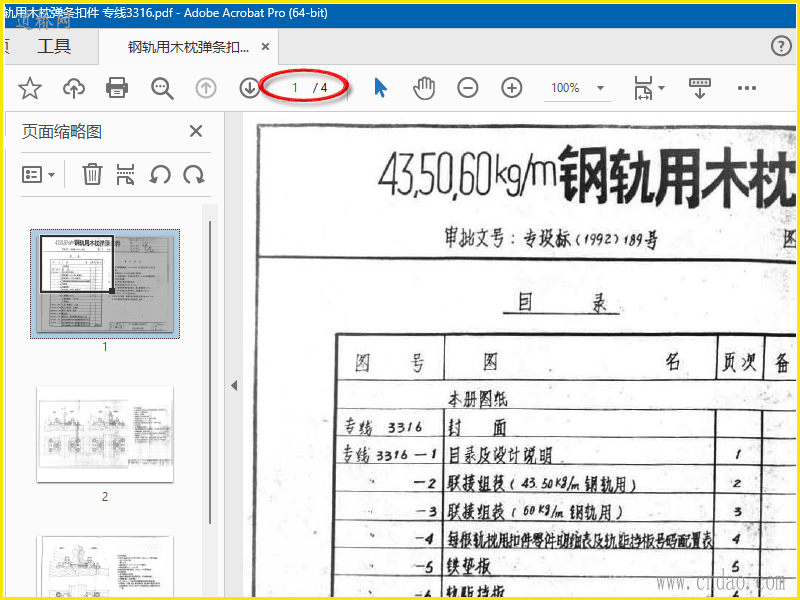Click the current page number field
The height and width of the screenshot is (600, 800).
(x=294, y=88)
